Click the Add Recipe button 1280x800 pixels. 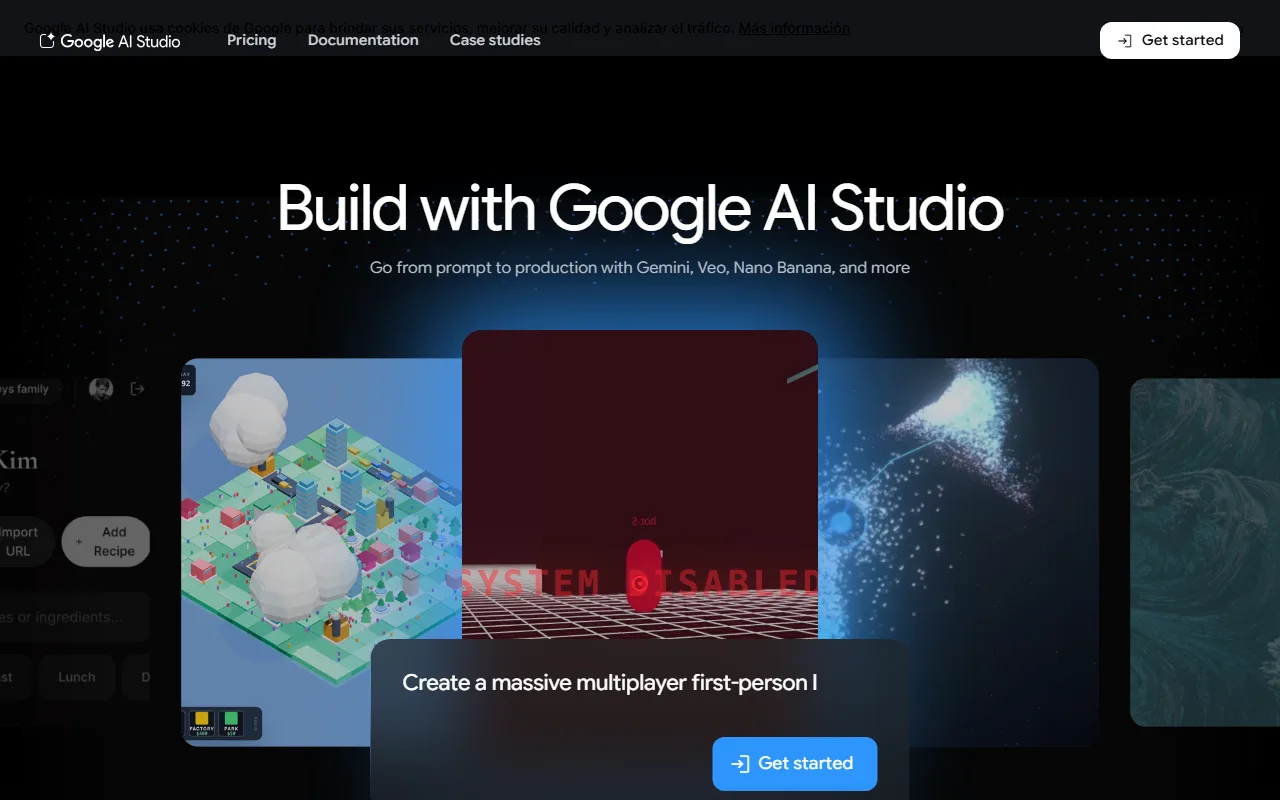(x=106, y=542)
